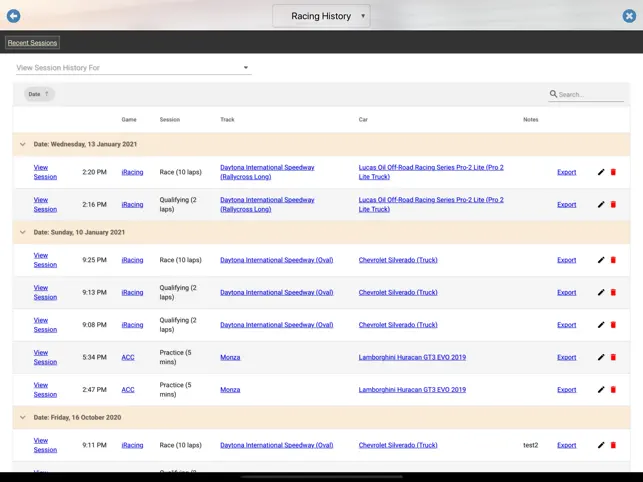Image resolution: width=643 pixels, height=482 pixels.
Task: Delete the 5:34 PM session
Action: [613, 357]
